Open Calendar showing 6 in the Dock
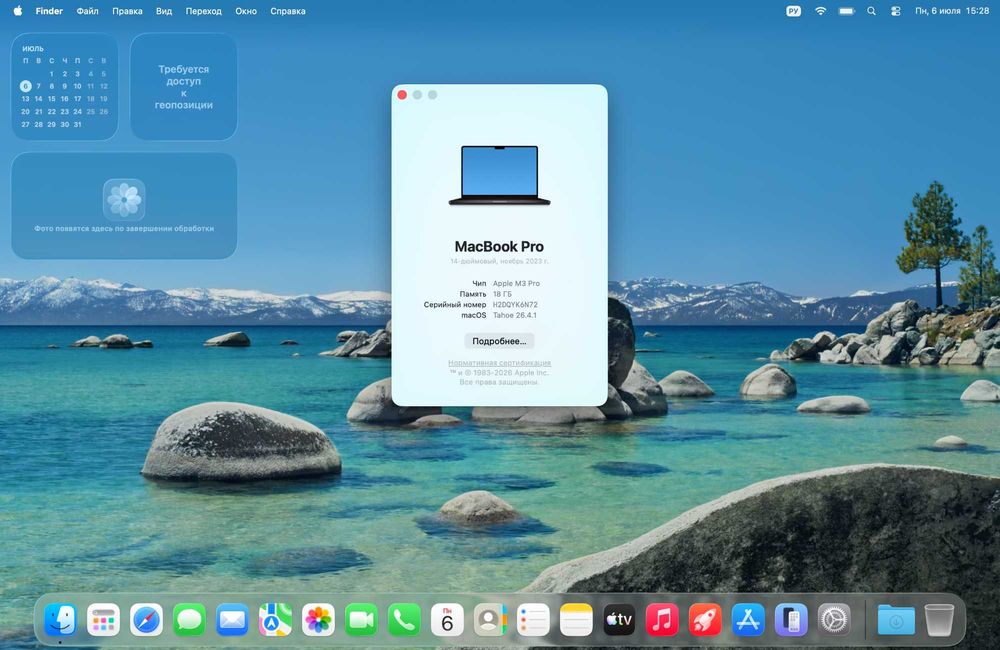 (447, 619)
